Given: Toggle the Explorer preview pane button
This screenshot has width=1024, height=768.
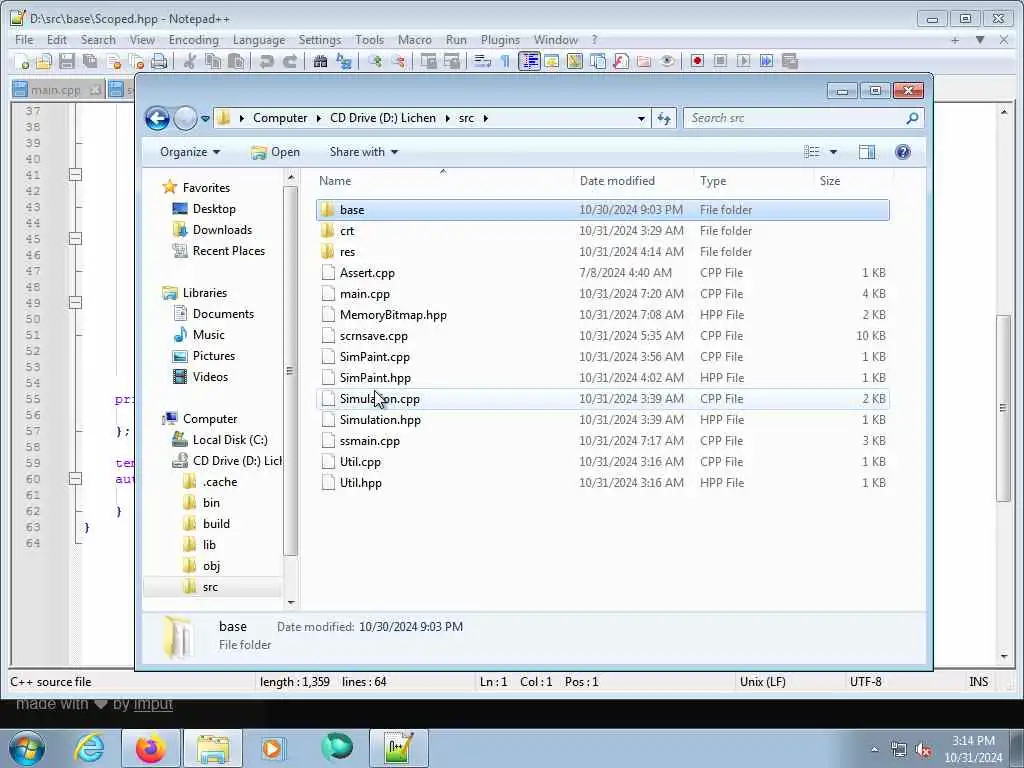Looking at the screenshot, I should [867, 152].
